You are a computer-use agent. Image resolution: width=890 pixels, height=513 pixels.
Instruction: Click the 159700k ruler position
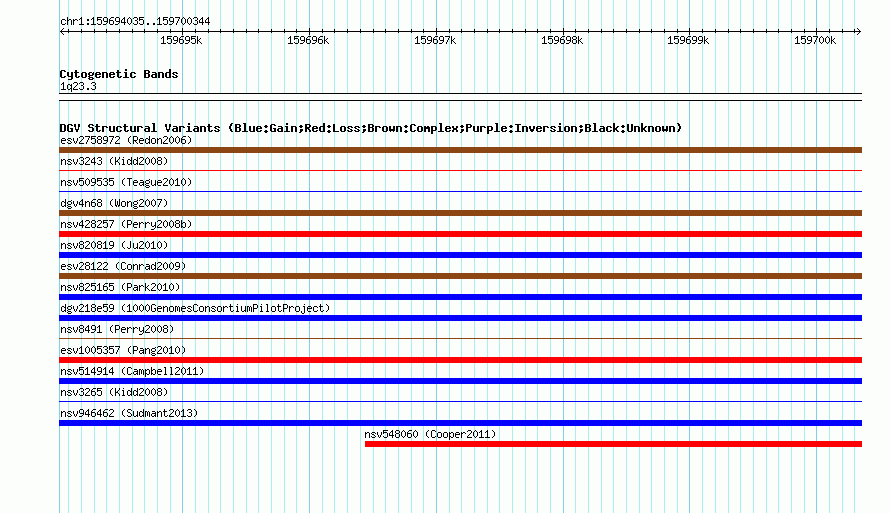[x=815, y=40]
